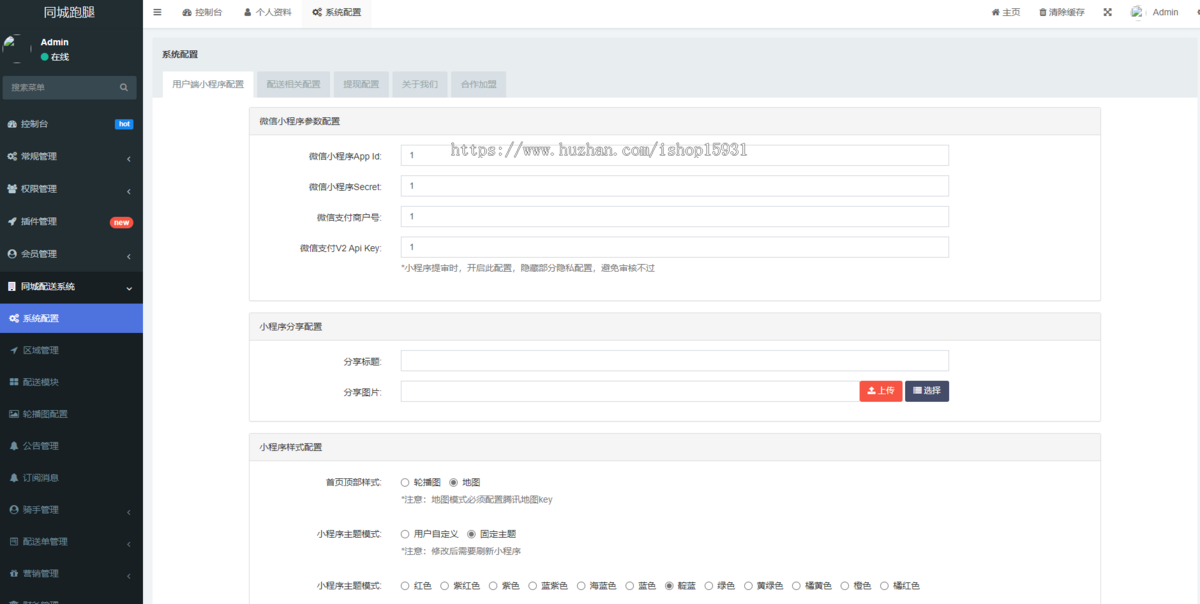Expand the 常规管理 sidebar menu

[x=71, y=157]
